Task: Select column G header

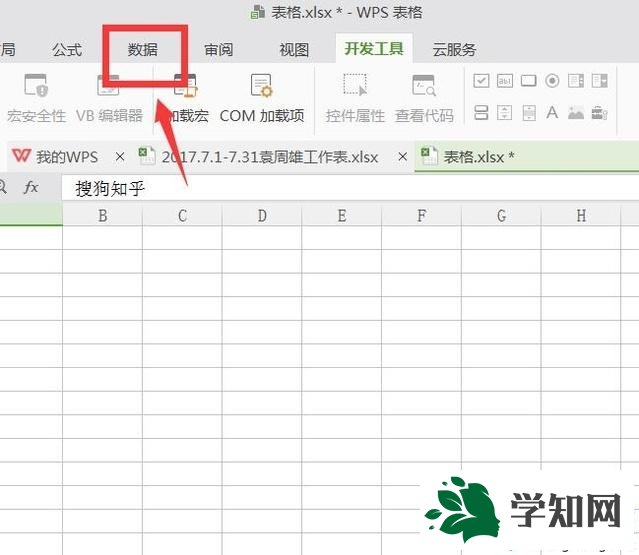Action: click(x=502, y=216)
